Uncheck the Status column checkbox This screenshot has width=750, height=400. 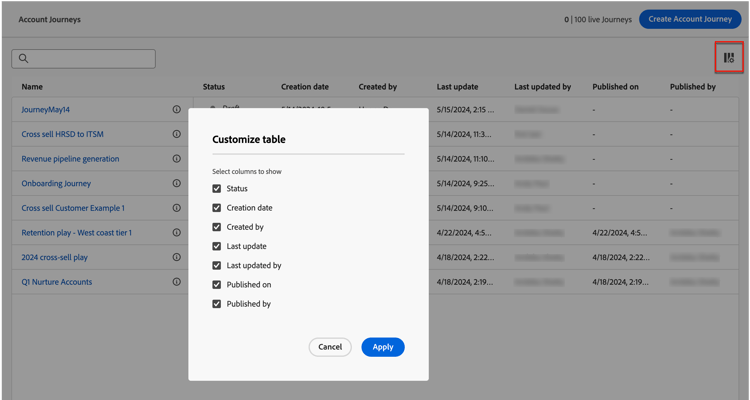217,189
